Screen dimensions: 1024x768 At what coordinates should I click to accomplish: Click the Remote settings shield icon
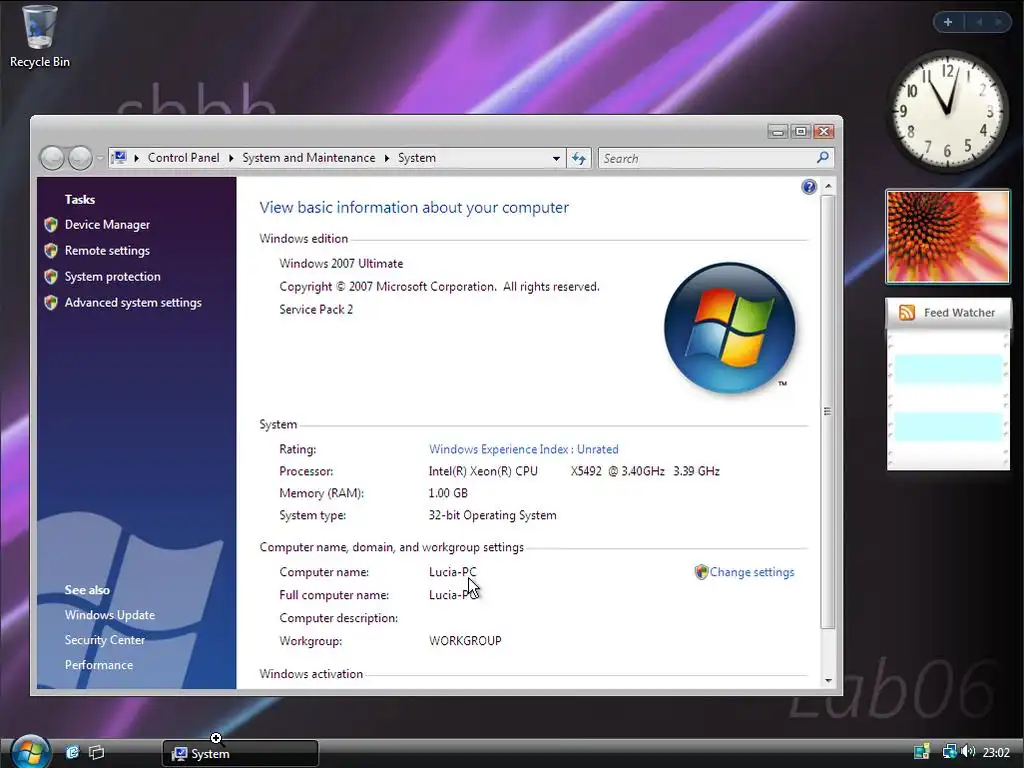[x=51, y=251]
